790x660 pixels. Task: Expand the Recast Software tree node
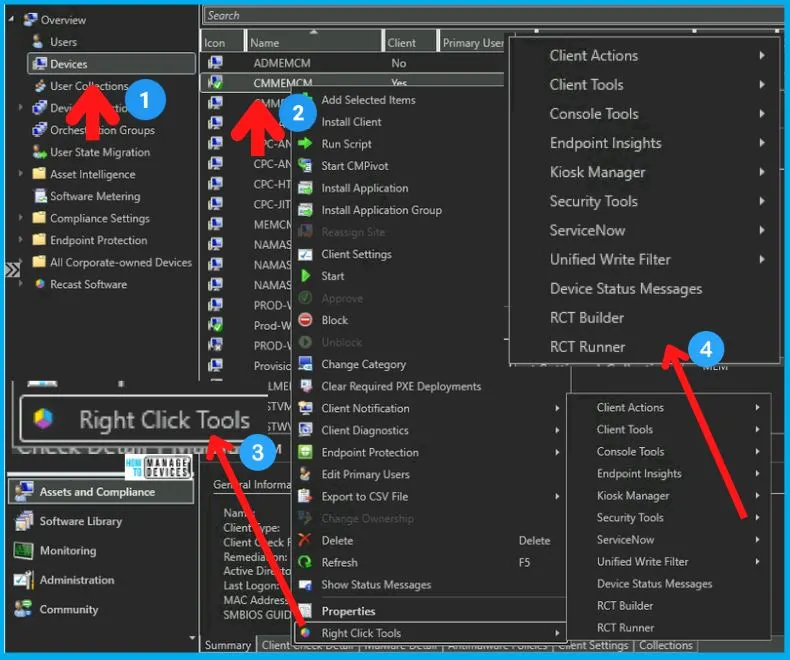pos(20,284)
